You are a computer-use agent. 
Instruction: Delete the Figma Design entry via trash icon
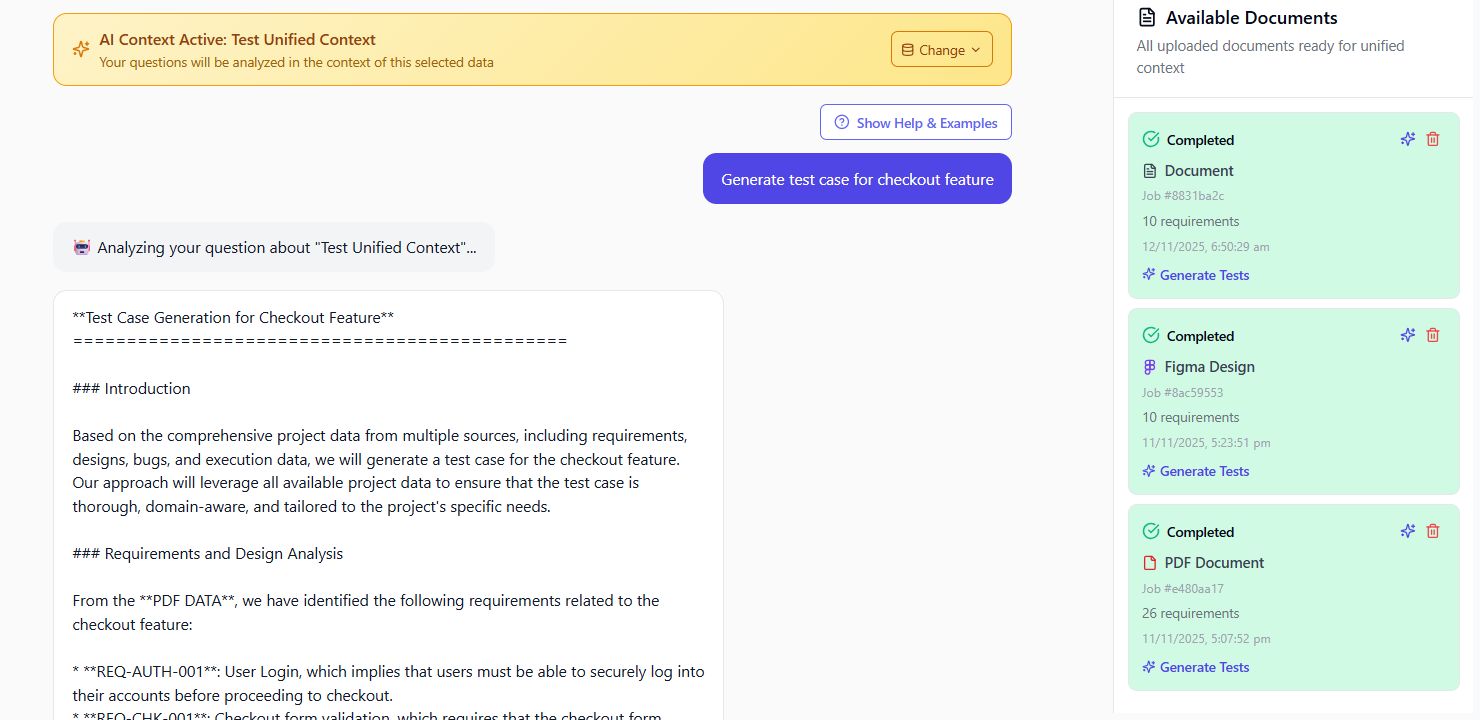click(x=1433, y=335)
